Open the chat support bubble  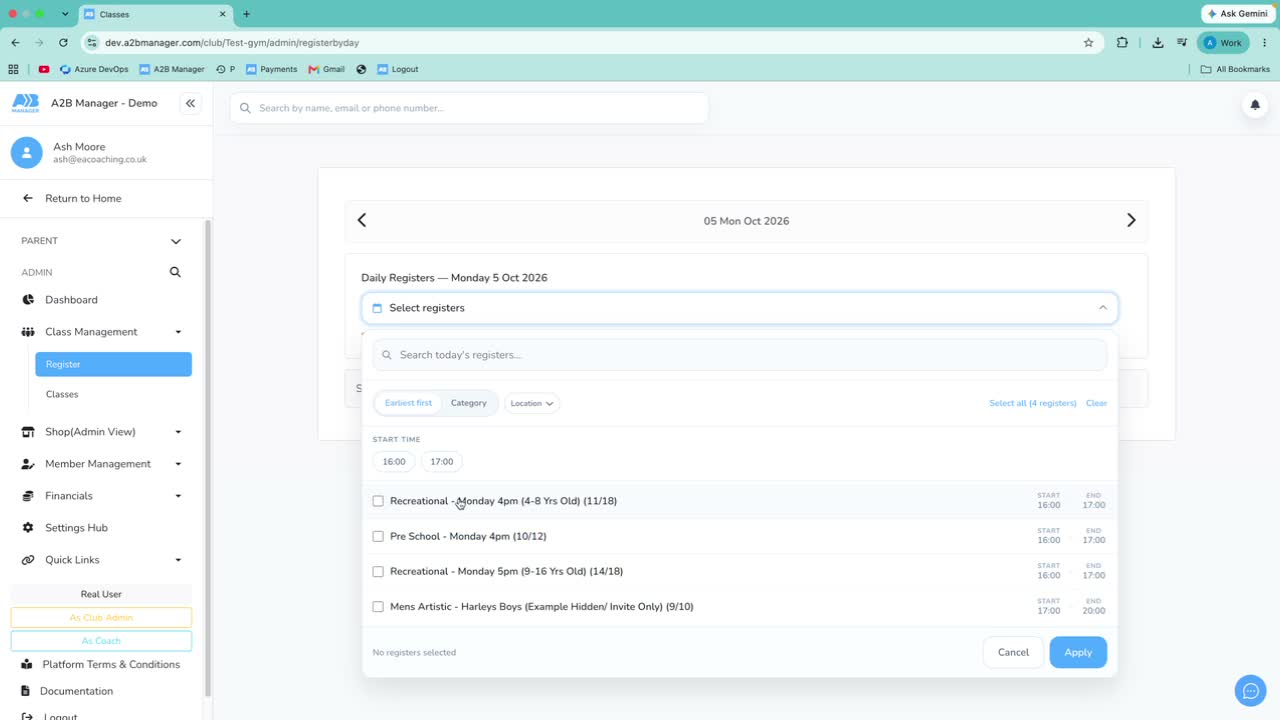pos(1250,691)
